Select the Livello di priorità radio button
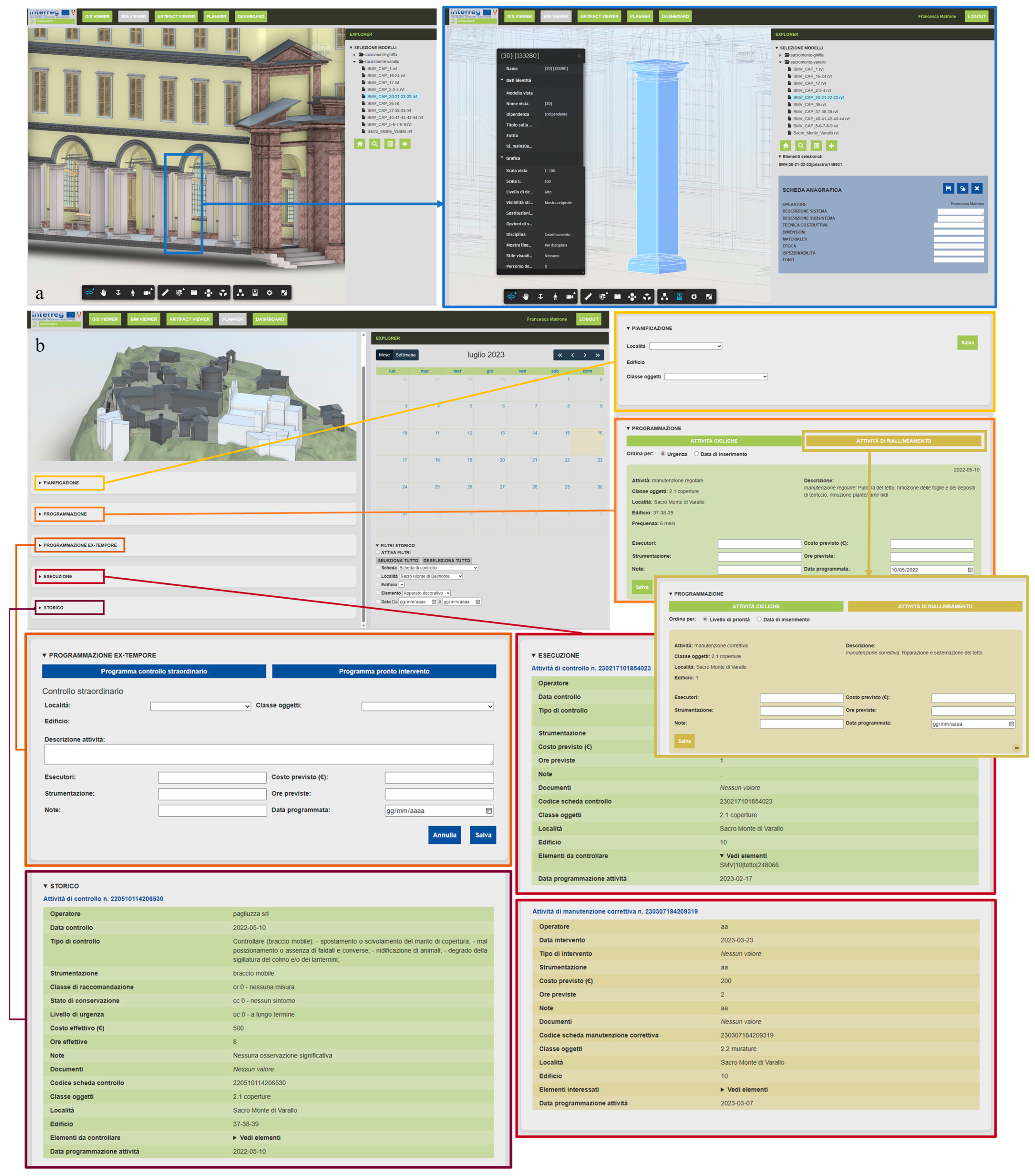This screenshot has width=1035, height=1176. [x=705, y=619]
